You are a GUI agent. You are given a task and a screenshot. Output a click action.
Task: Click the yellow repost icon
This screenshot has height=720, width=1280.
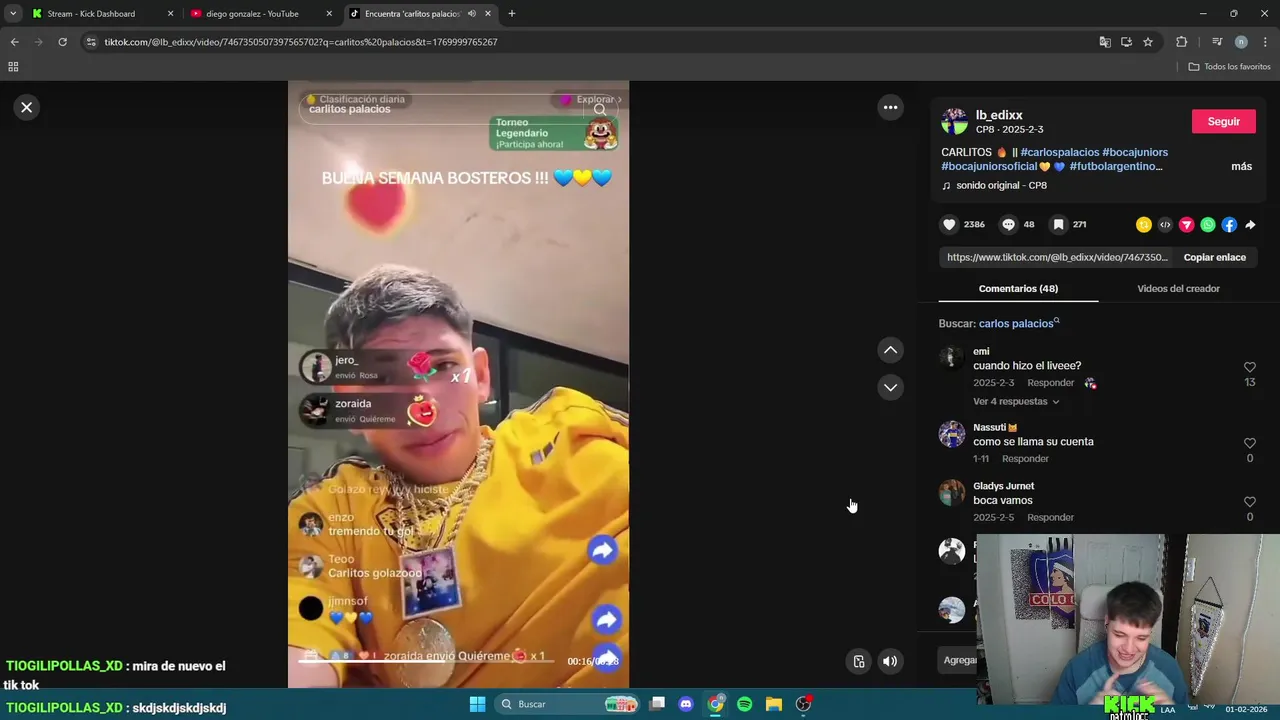coord(1144,225)
